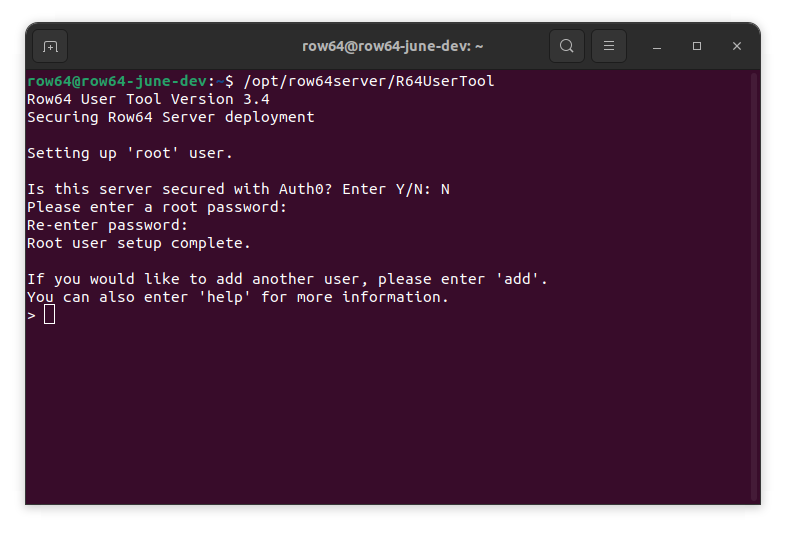The image size is (786, 533).
Task: Click the 'Securing Row64 Server deployment' line
Action: click(171, 117)
